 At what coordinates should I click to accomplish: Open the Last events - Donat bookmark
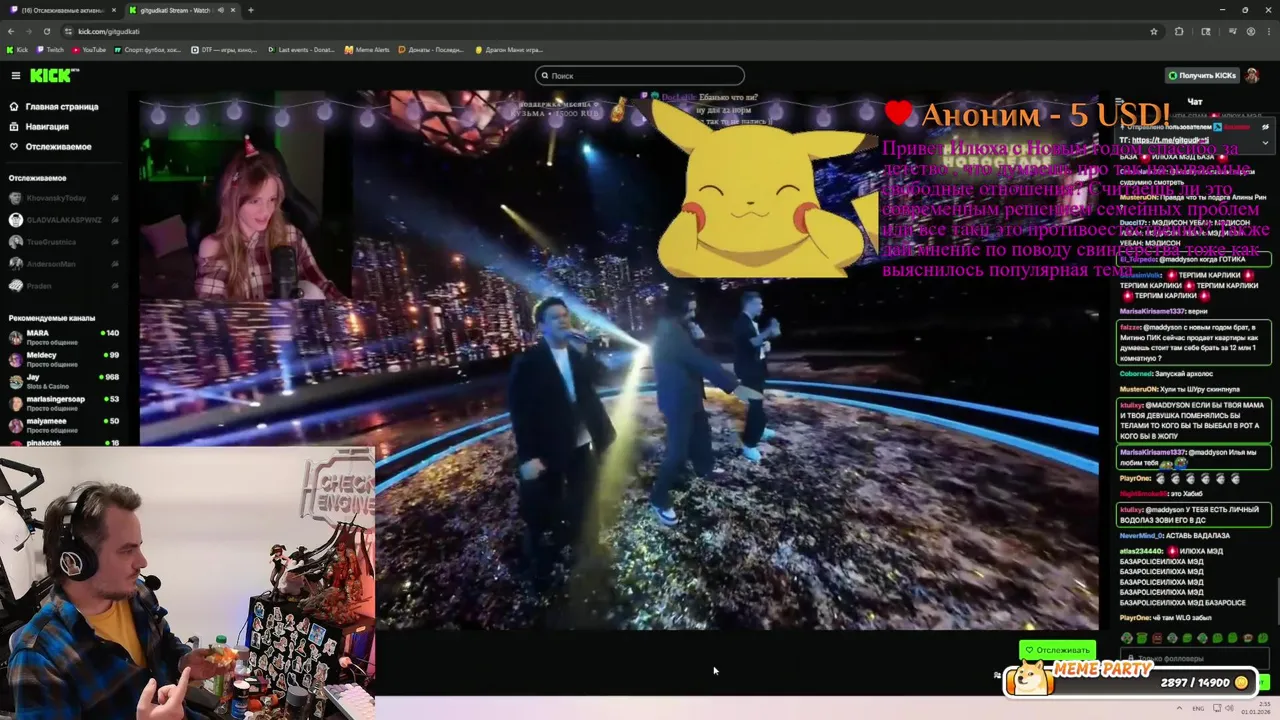301,49
